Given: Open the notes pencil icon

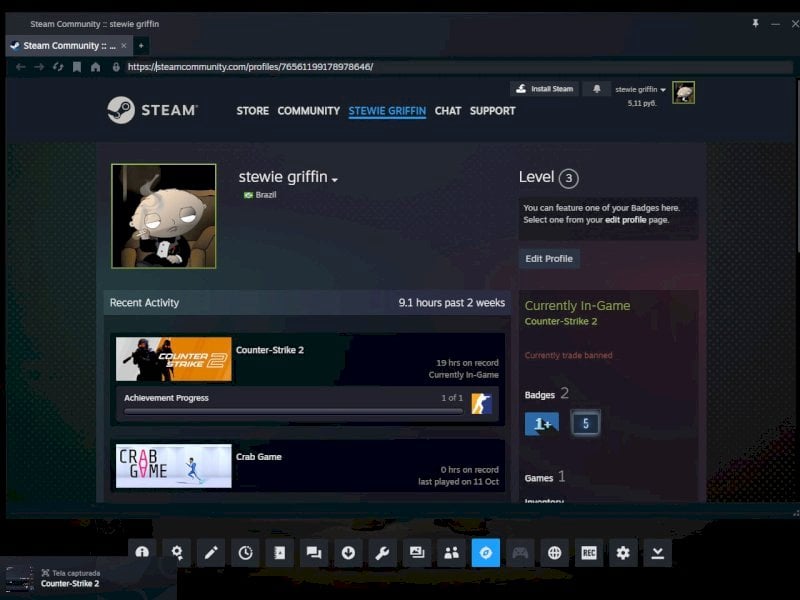Looking at the screenshot, I should pos(211,553).
